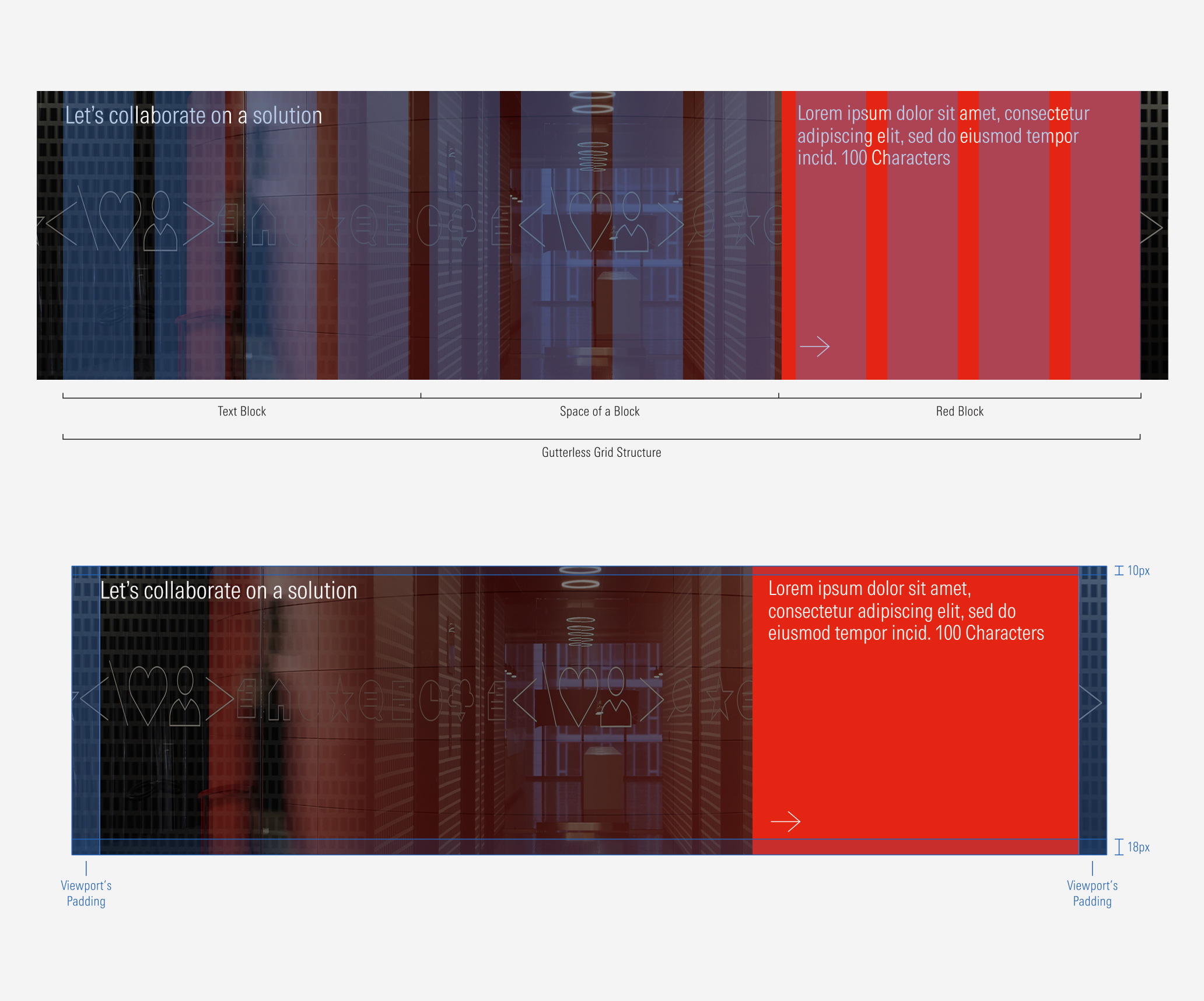Click the Gutterless Grid Structure caption
The image size is (1204, 1001).
[x=601, y=453]
